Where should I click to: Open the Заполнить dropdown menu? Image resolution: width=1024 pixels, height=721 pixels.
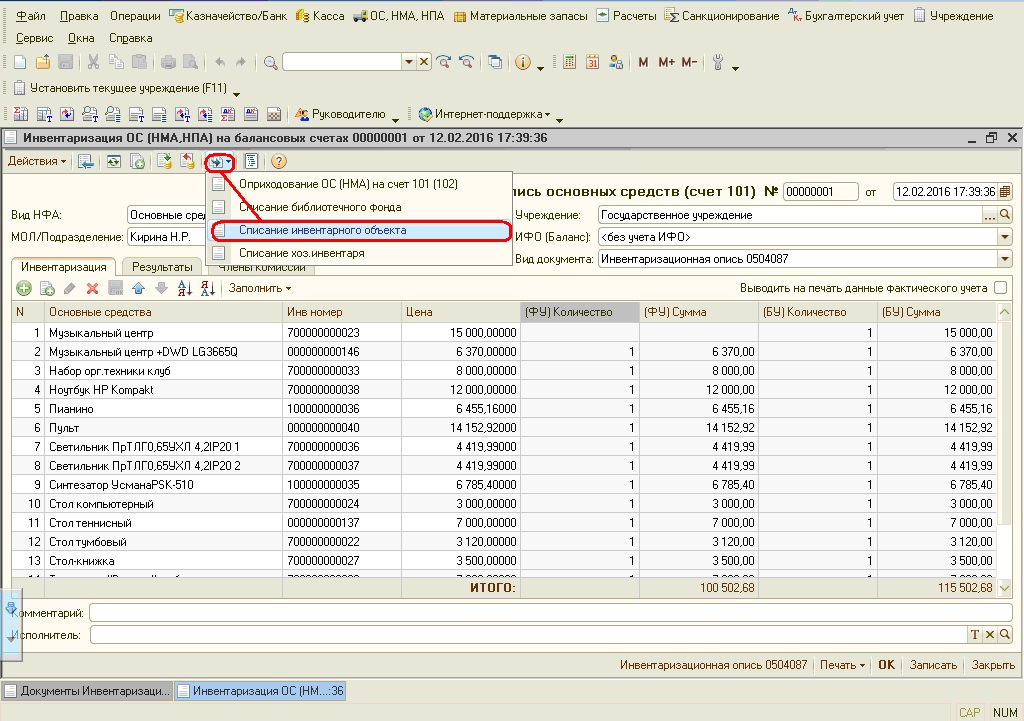tap(260, 288)
